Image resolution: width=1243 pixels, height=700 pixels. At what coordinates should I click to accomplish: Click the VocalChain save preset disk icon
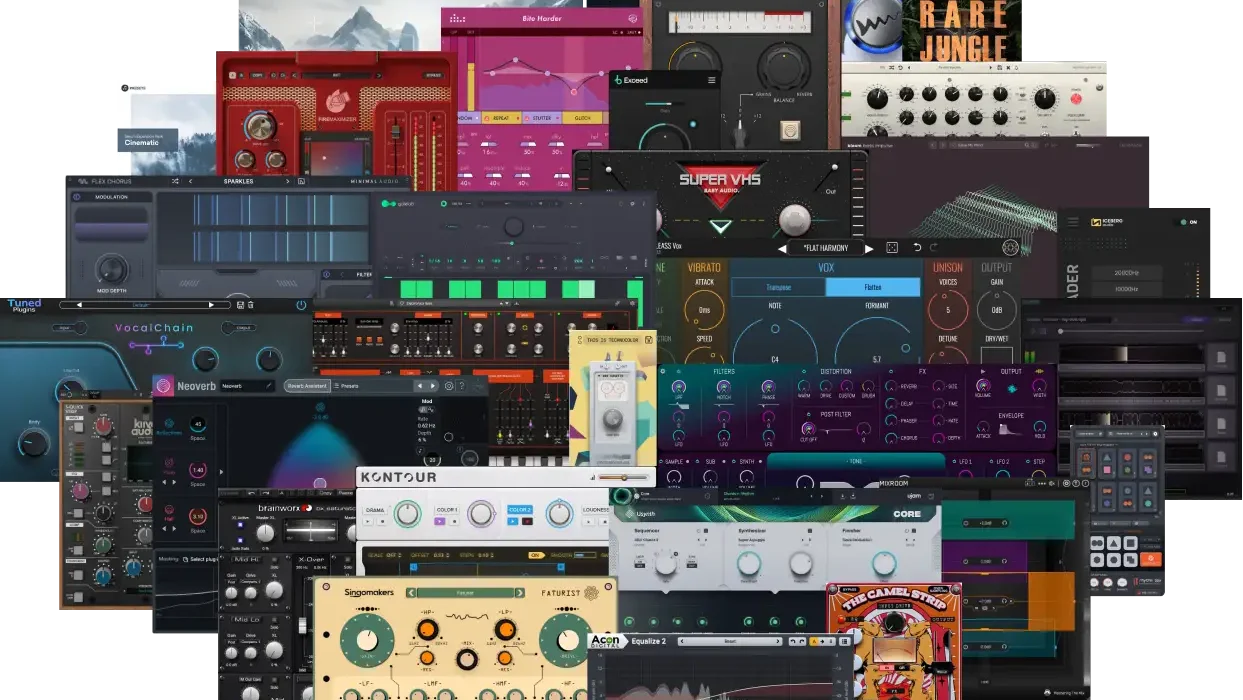(239, 305)
